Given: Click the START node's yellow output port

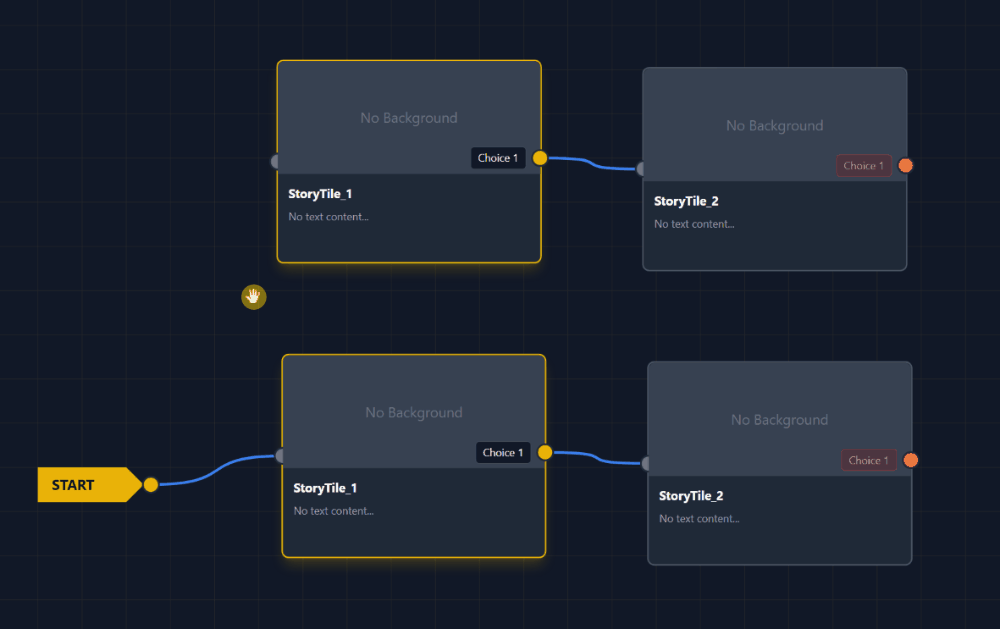Looking at the screenshot, I should tap(151, 485).
